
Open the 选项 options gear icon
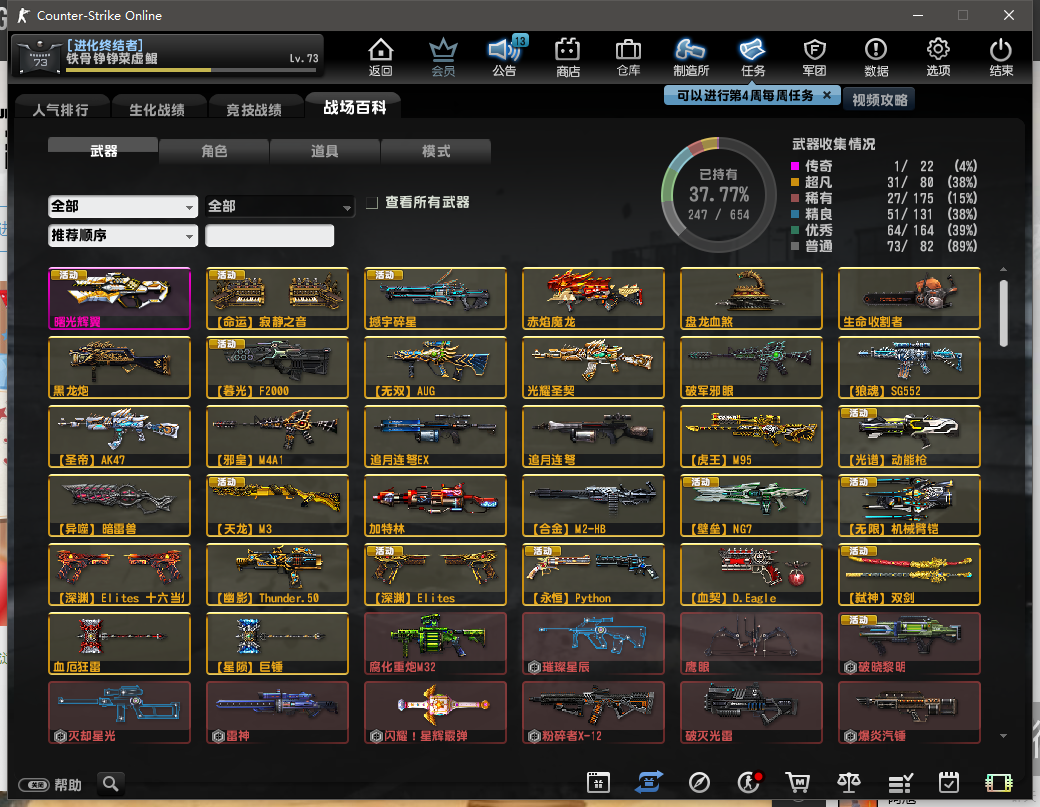pos(938,57)
